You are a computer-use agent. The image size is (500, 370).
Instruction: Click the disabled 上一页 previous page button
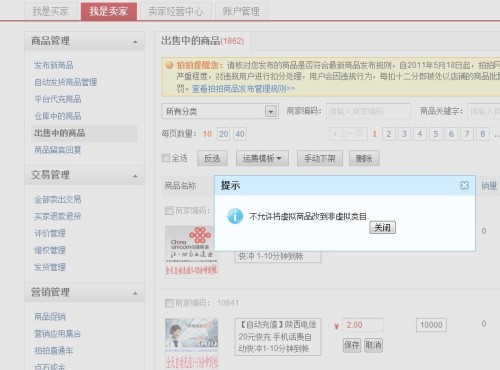348,134
